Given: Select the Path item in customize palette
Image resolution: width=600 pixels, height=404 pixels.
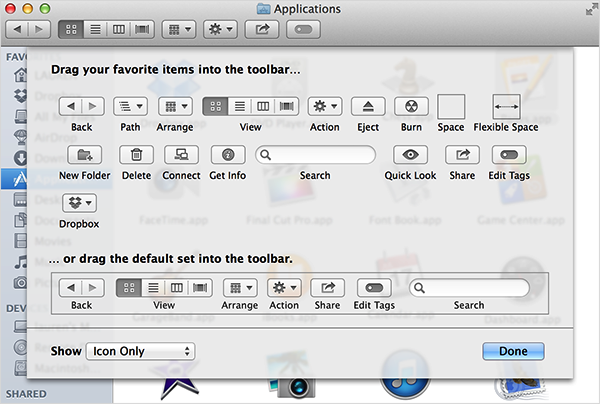Looking at the screenshot, I should coord(130,106).
